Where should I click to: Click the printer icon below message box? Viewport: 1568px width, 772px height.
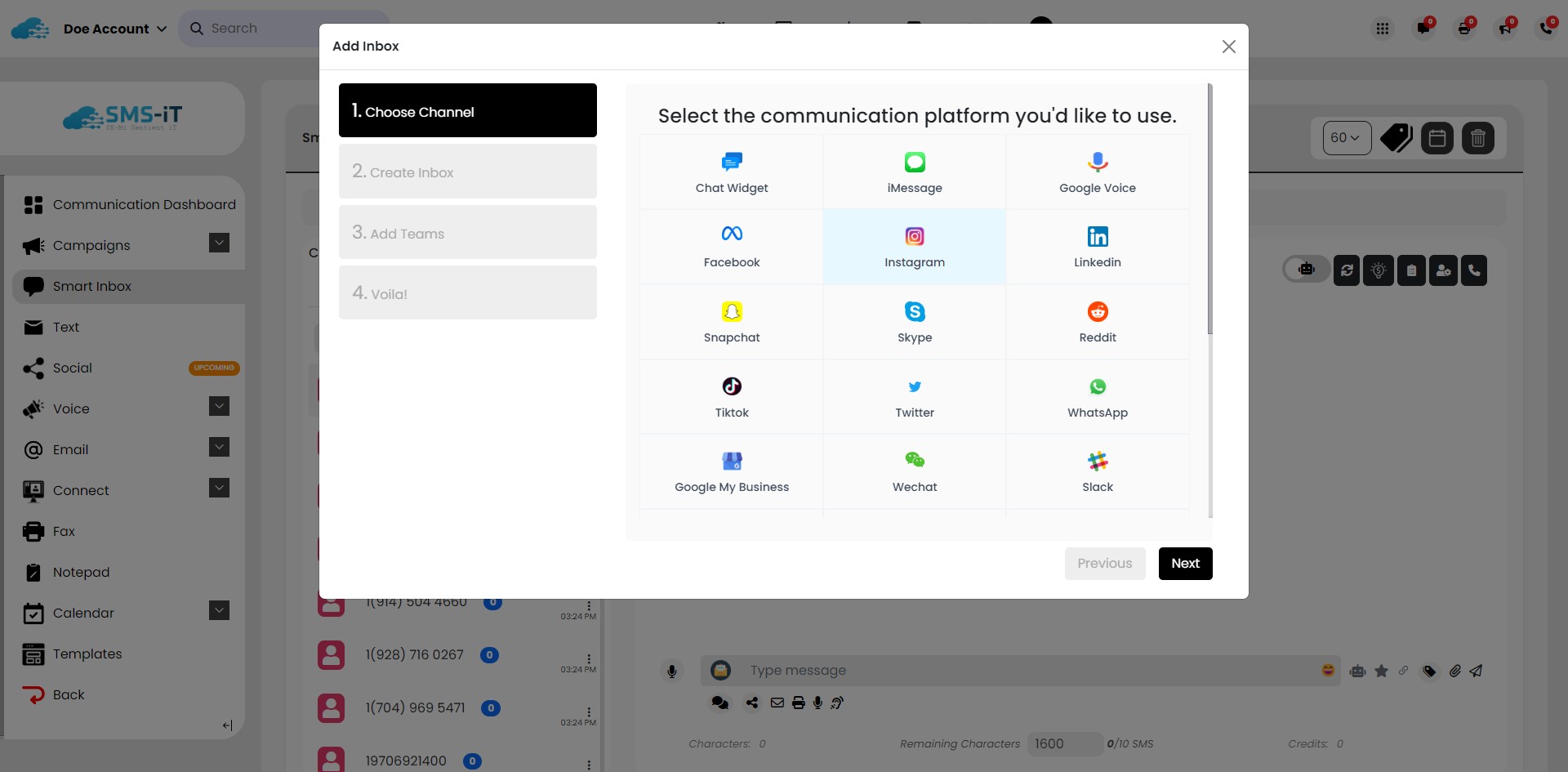click(798, 703)
